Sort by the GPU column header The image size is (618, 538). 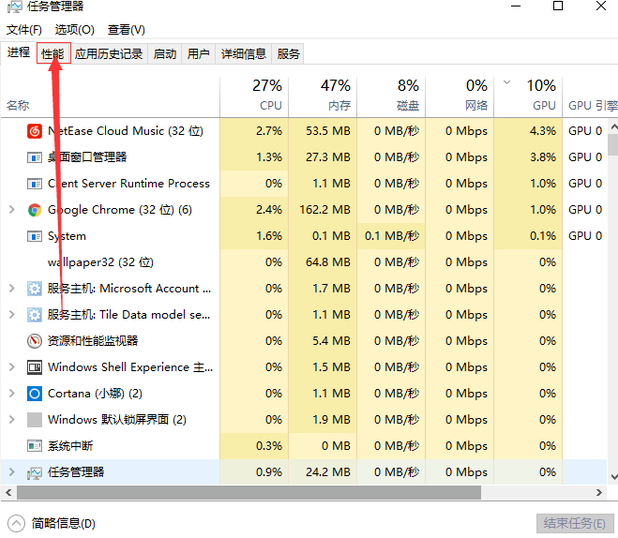[x=528, y=97]
